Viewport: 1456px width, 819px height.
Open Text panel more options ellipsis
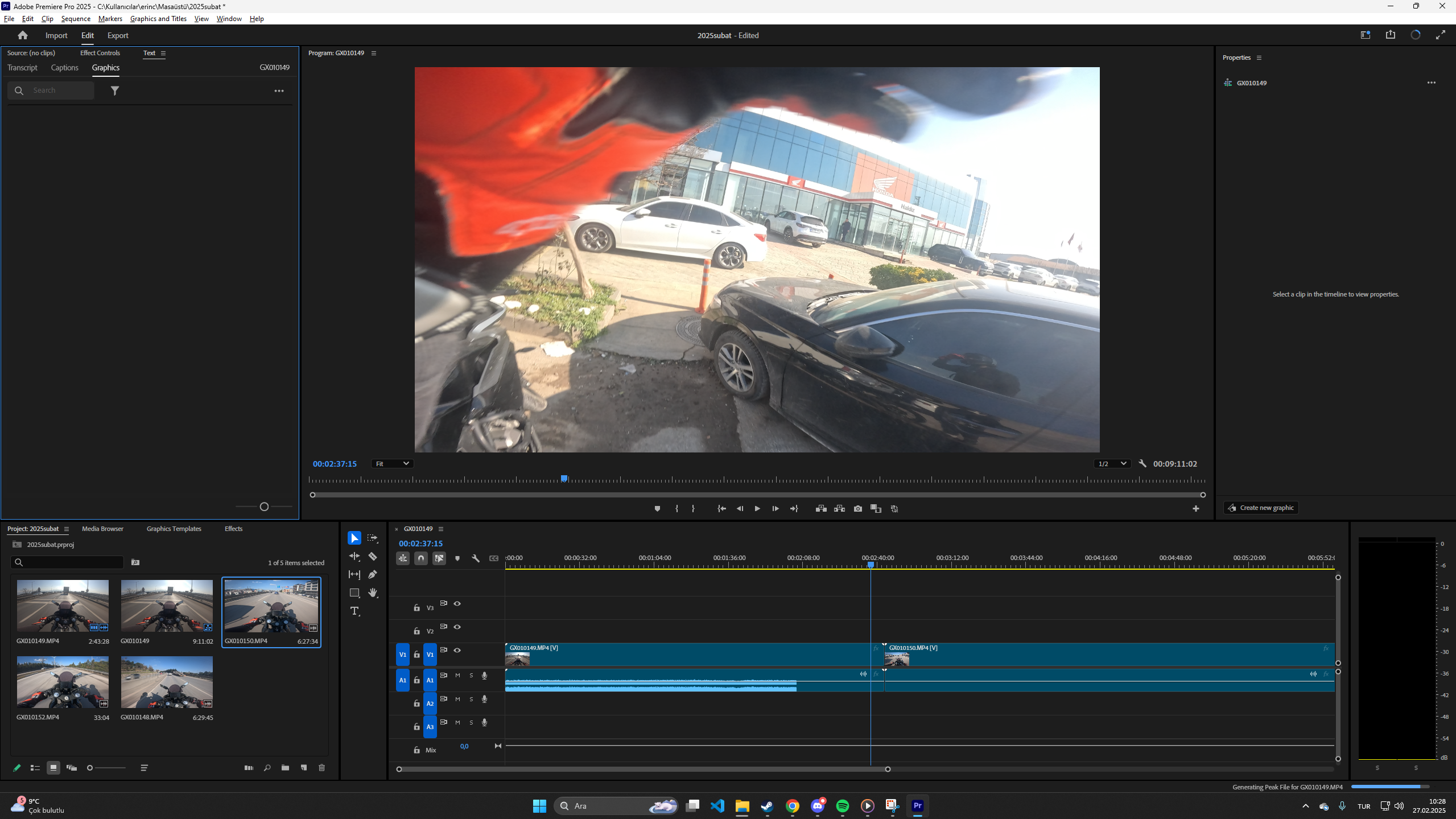[x=279, y=91]
